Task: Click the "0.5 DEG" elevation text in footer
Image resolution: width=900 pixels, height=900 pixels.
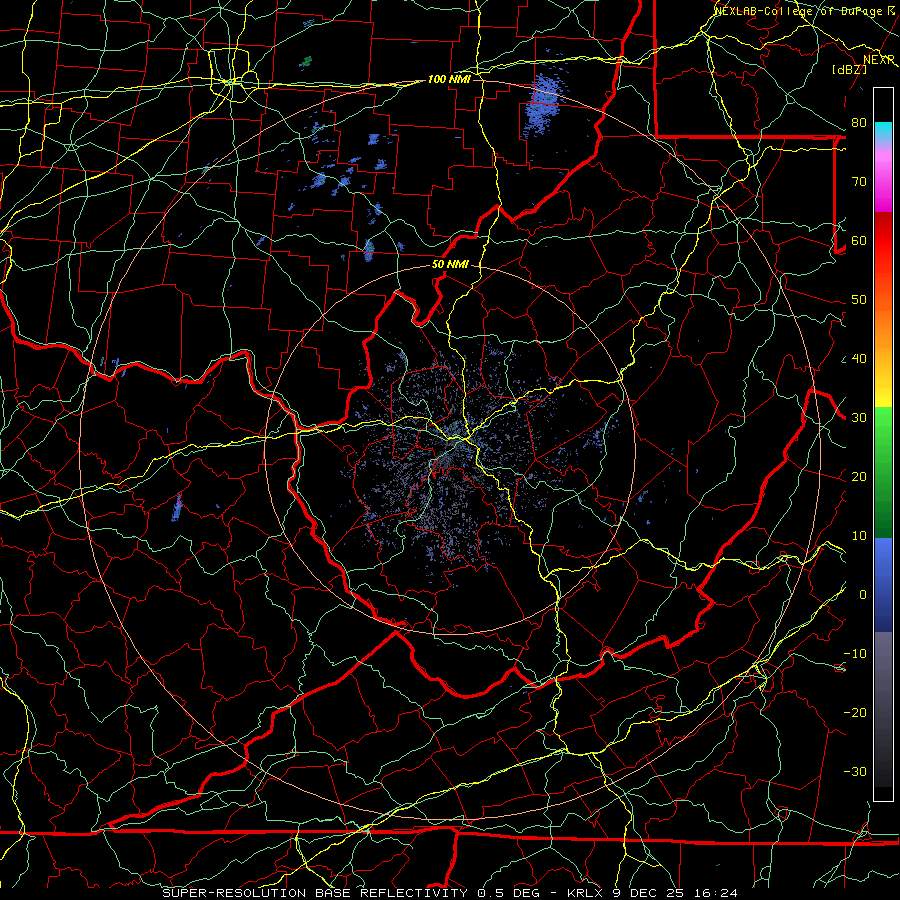Action: [509, 893]
